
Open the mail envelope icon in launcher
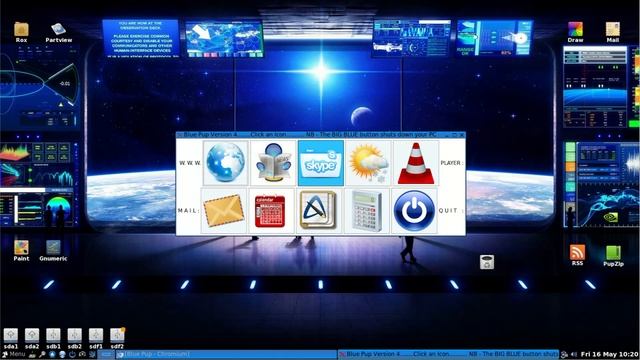coord(224,211)
